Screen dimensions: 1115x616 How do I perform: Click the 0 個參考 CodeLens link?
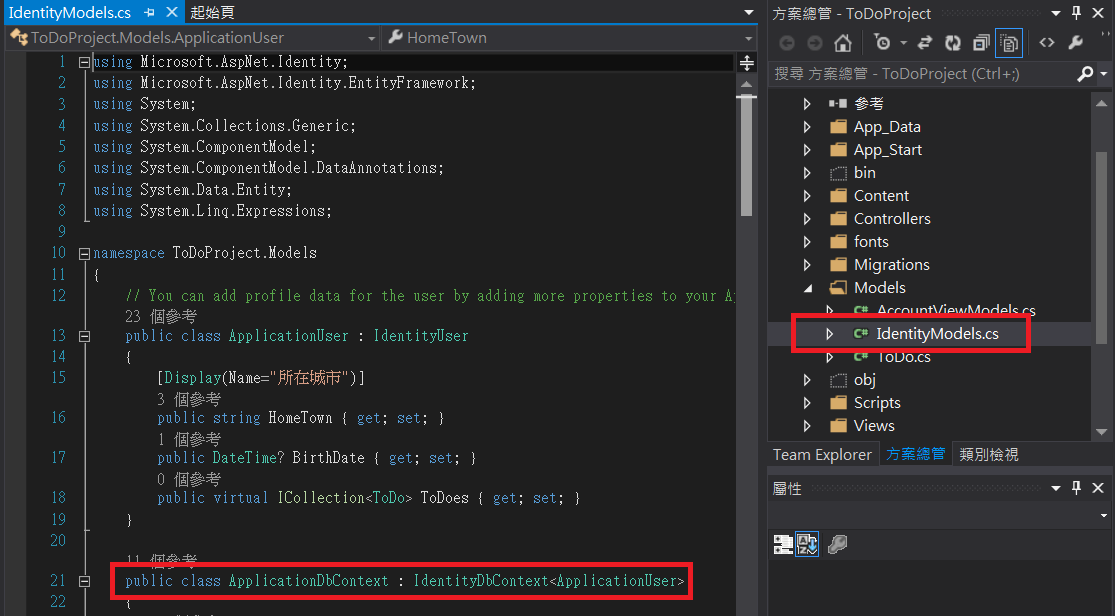(189, 478)
